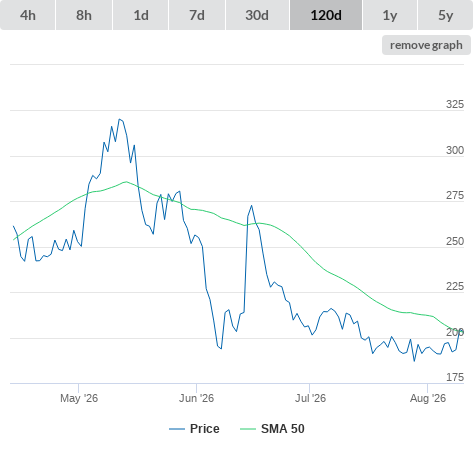Viewport: 474px width, 455px height.
Task: Click the 250 y-axis value label
Action: point(455,241)
